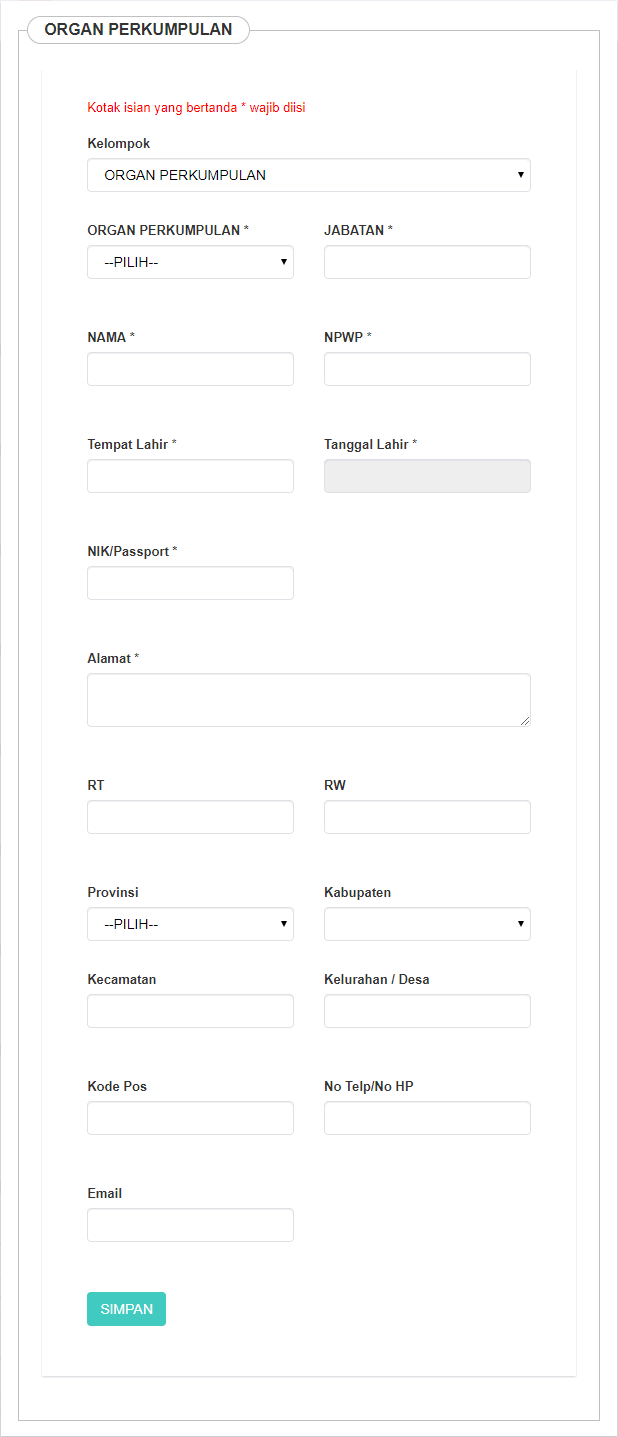The width and height of the screenshot is (618, 1437).
Task: Click the RT input field
Action: click(190, 817)
